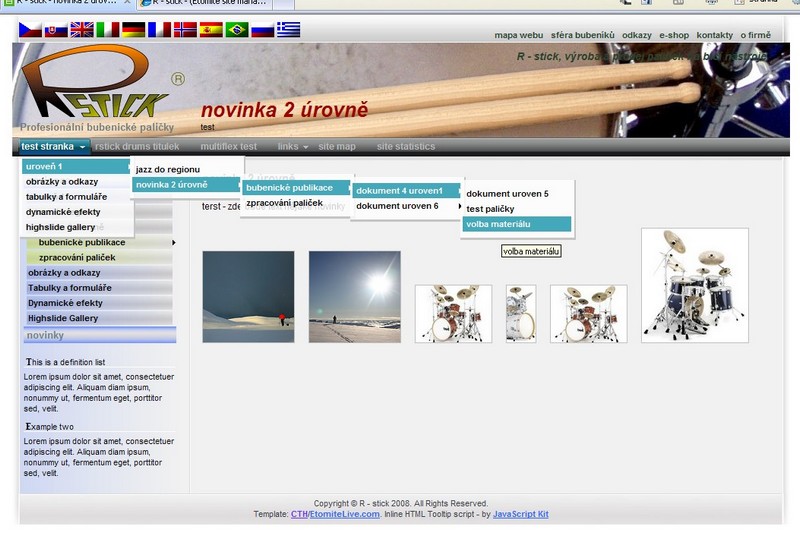
Task: Open sidebar Dynamické efekty item
Action: coord(99,303)
